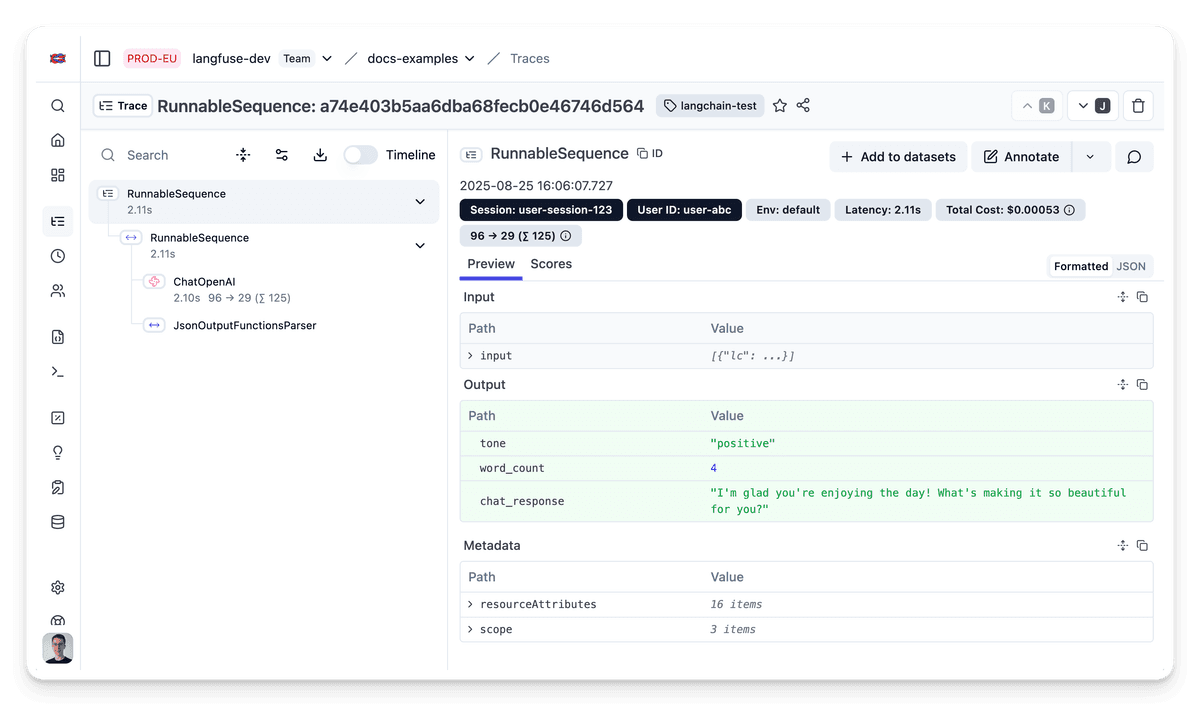
Task: Go to the next trace with J
Action: pos(1093,105)
